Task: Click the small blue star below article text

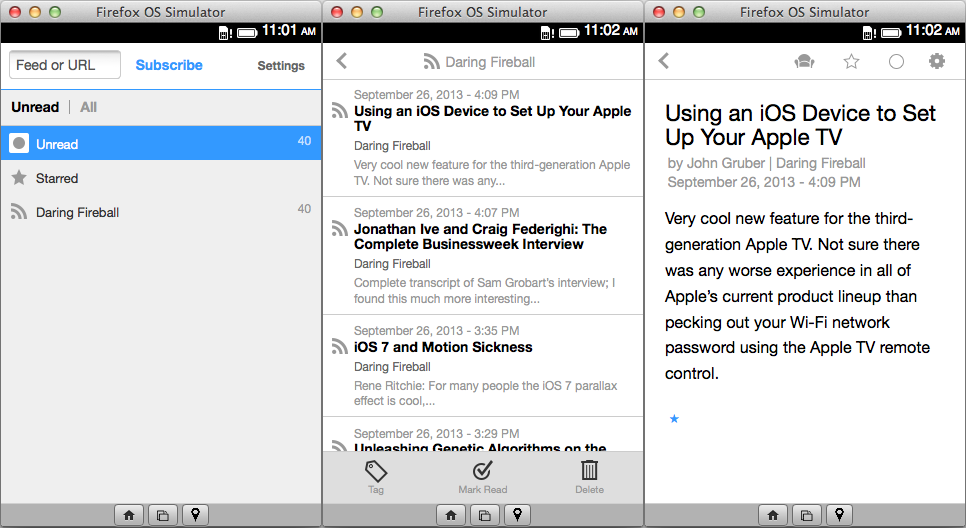Action: 674,419
